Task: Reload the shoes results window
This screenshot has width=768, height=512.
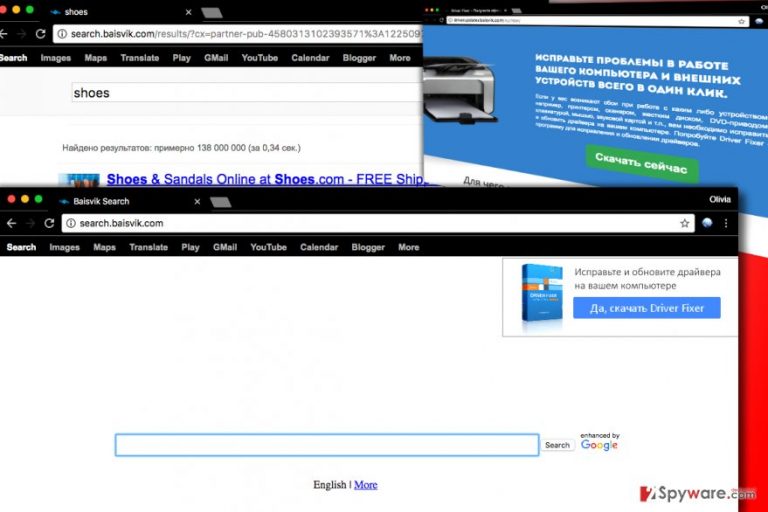Action: coord(41,34)
